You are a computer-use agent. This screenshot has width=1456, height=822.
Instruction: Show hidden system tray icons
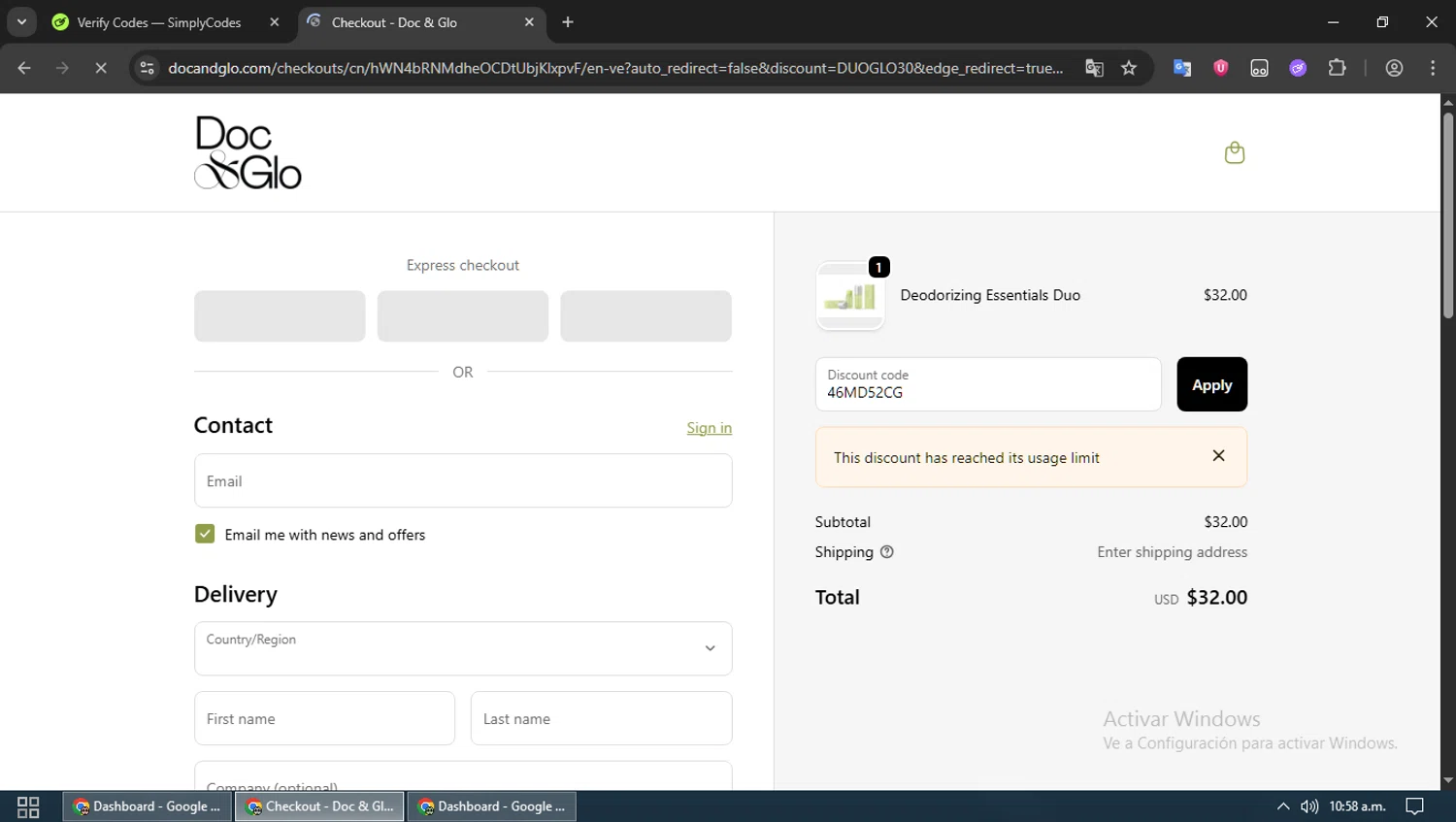coord(1283,806)
